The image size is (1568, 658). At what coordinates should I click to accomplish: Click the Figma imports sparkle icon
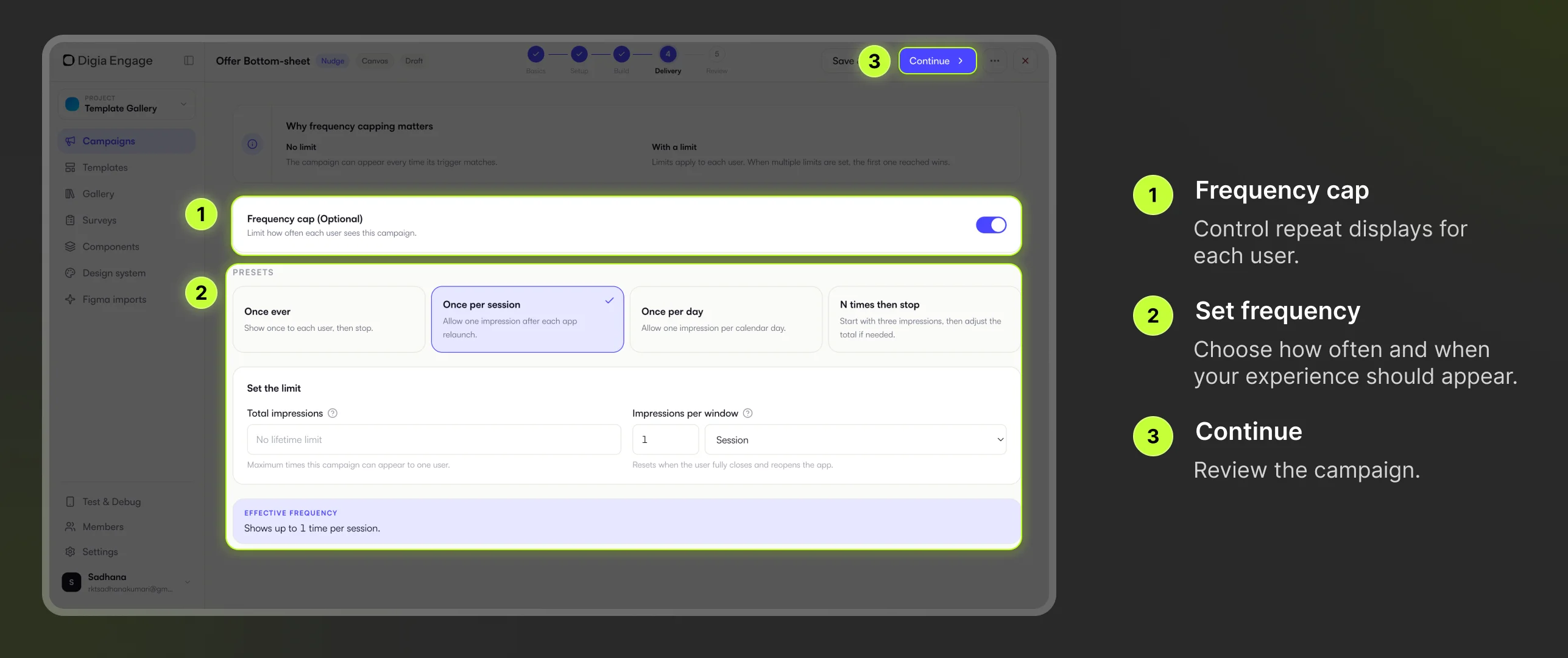click(x=70, y=299)
